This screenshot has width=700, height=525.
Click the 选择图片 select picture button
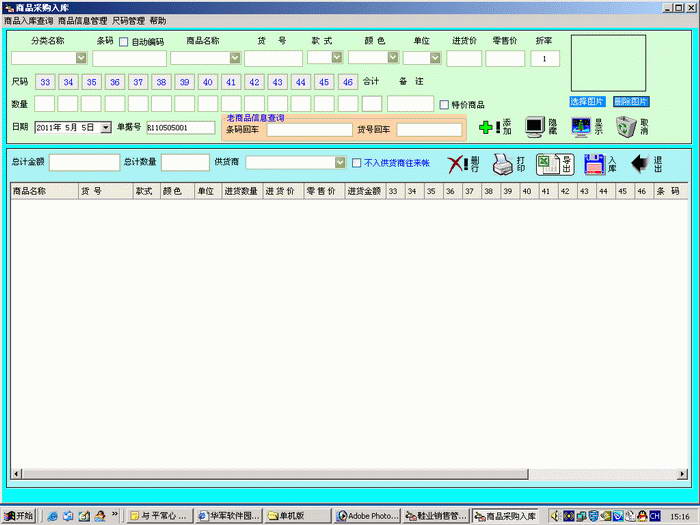[587, 102]
